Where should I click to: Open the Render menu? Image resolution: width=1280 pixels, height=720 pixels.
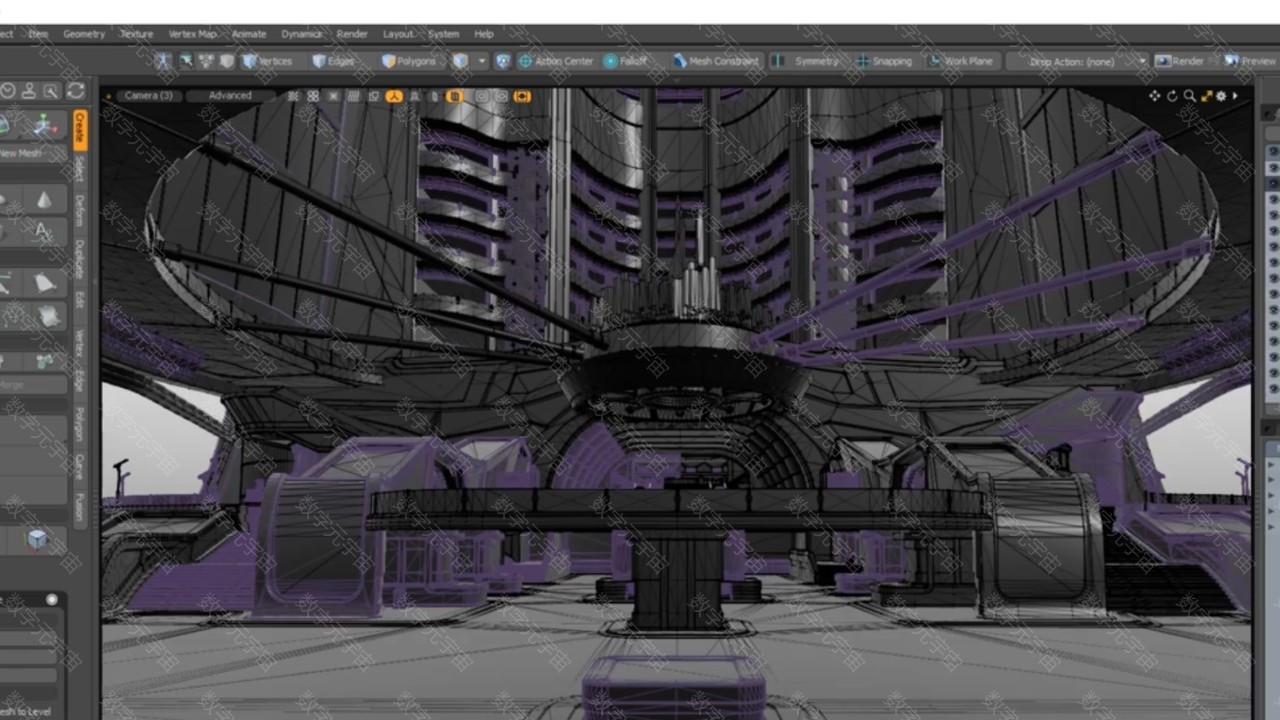352,34
